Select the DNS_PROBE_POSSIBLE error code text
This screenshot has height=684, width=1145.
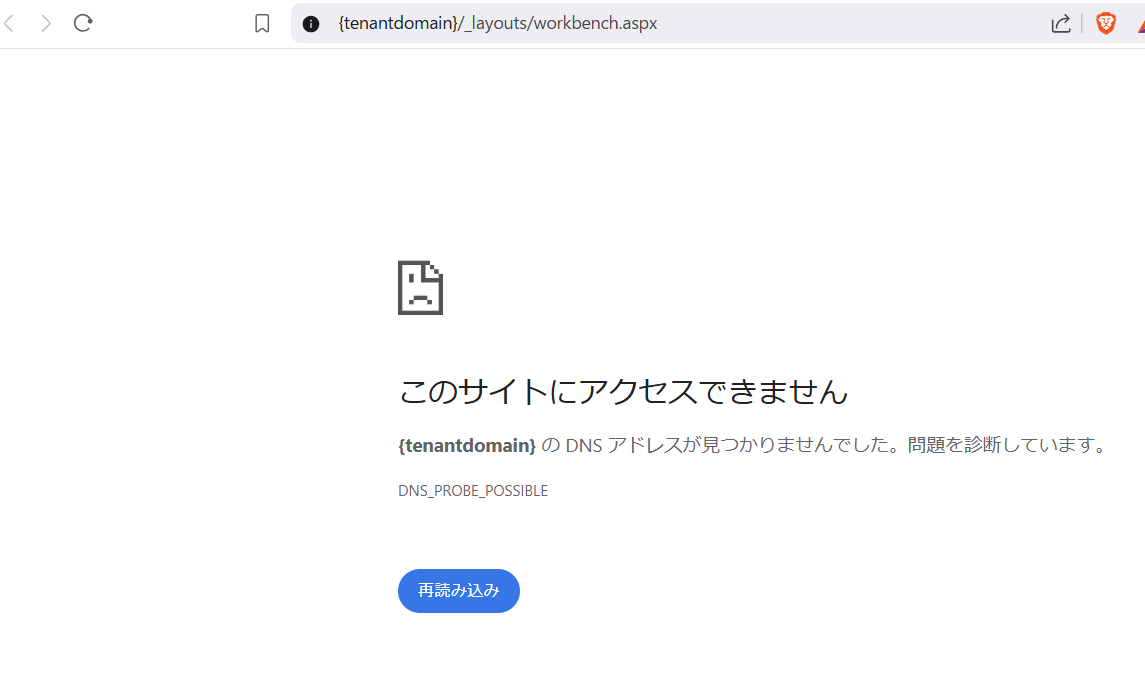(473, 490)
